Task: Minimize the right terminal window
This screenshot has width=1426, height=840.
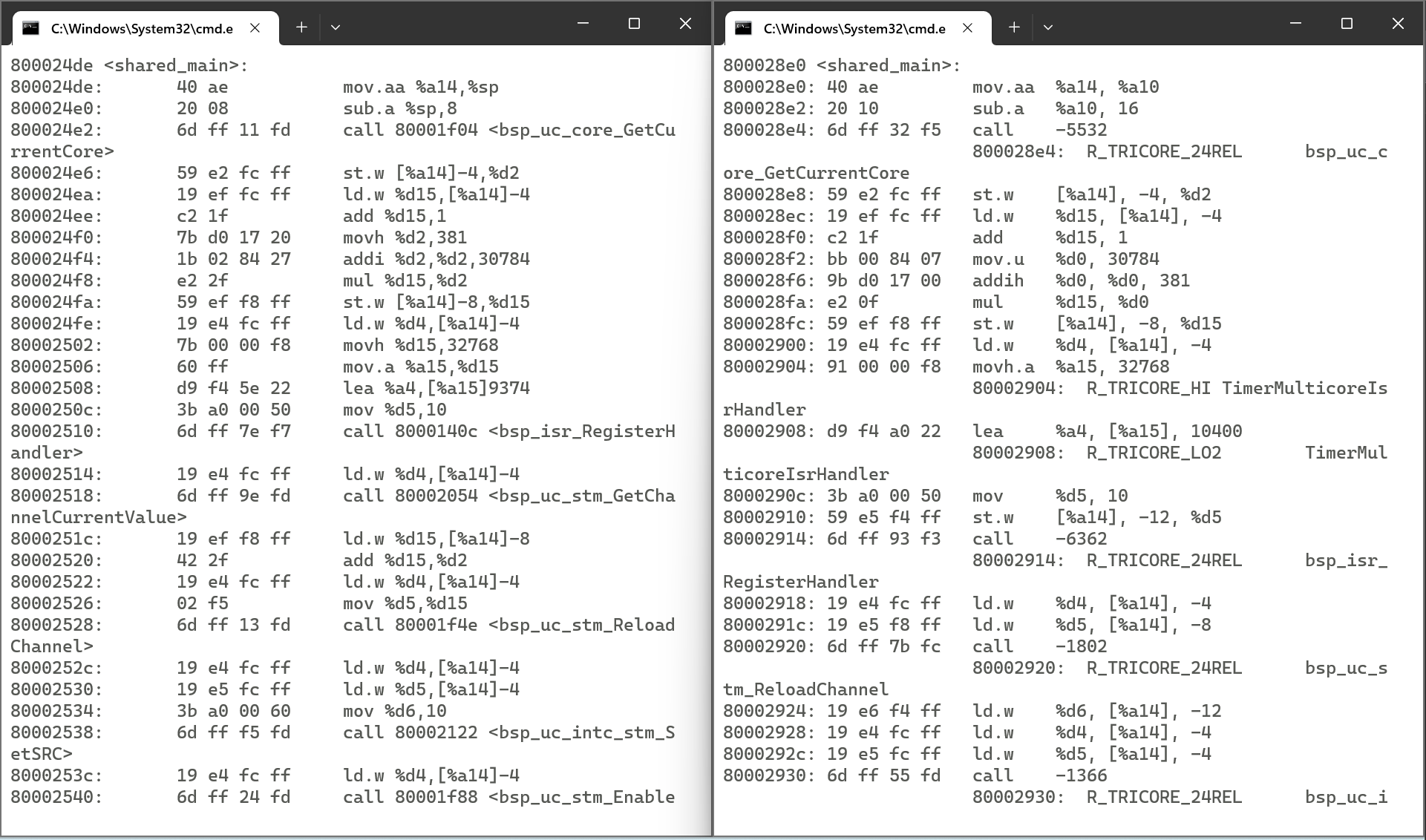Action: point(1295,24)
